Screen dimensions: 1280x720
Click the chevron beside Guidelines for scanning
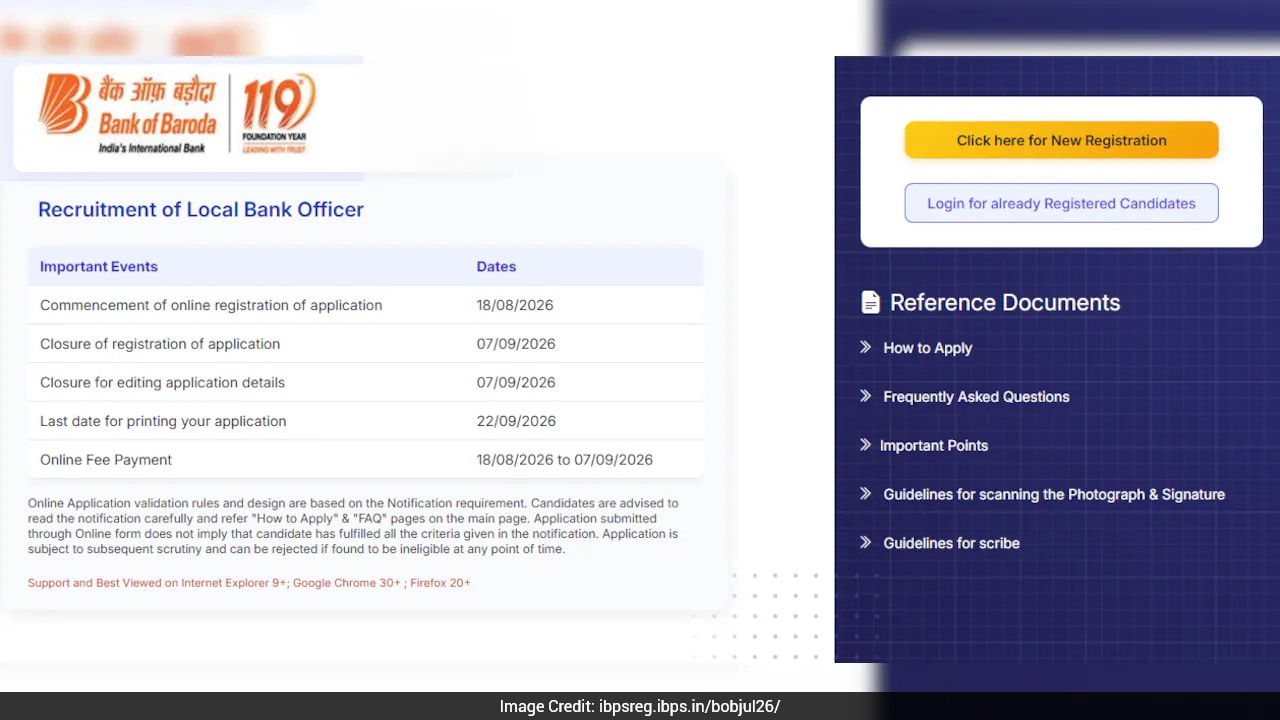[865, 493]
